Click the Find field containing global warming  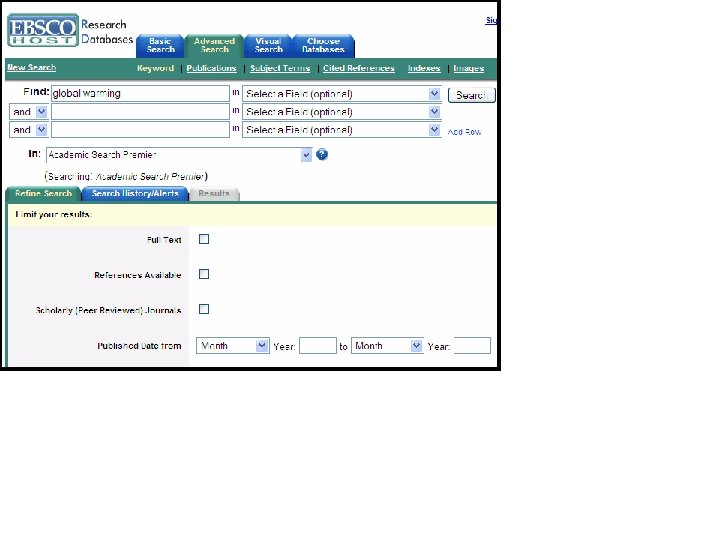140,93
